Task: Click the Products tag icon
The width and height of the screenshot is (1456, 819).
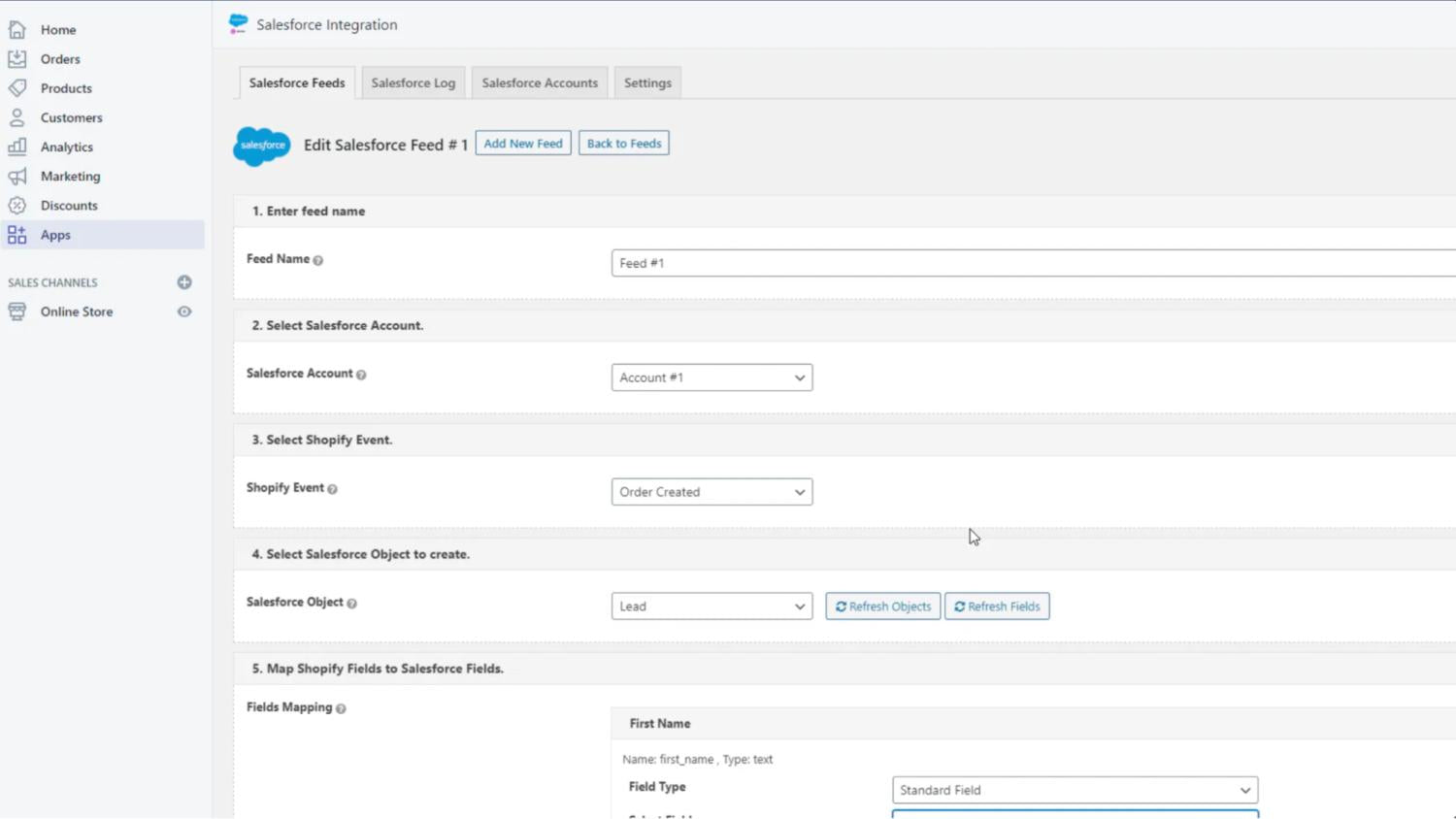Action: coord(17,88)
